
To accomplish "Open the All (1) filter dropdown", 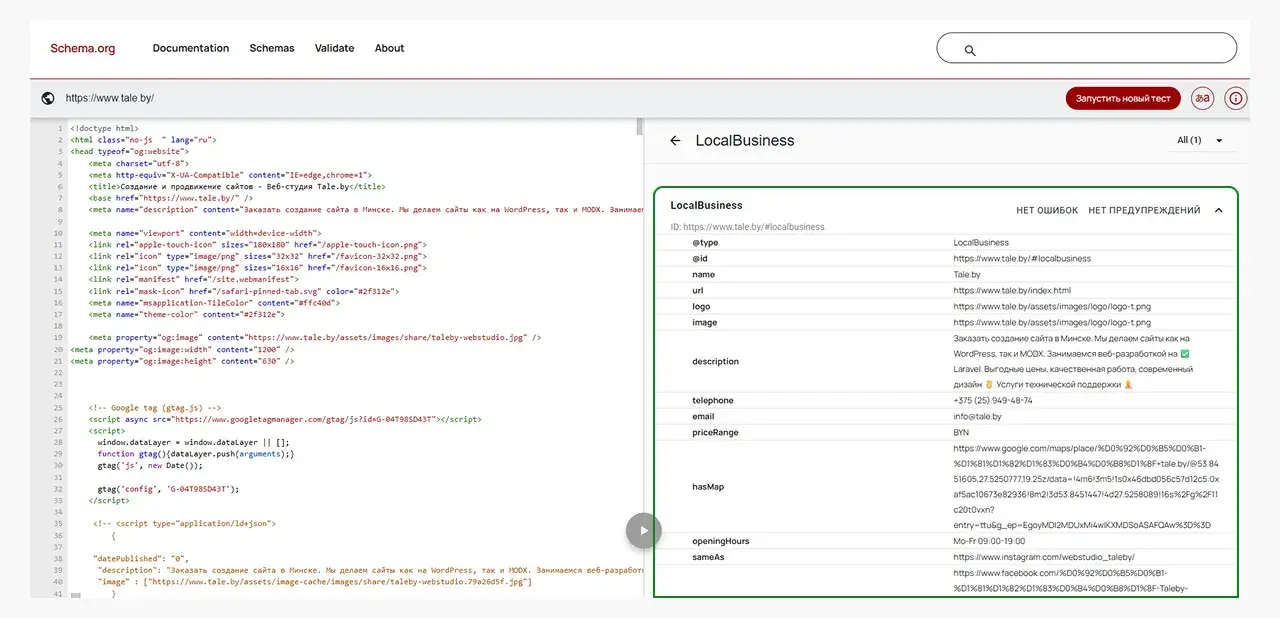I will coord(1201,140).
